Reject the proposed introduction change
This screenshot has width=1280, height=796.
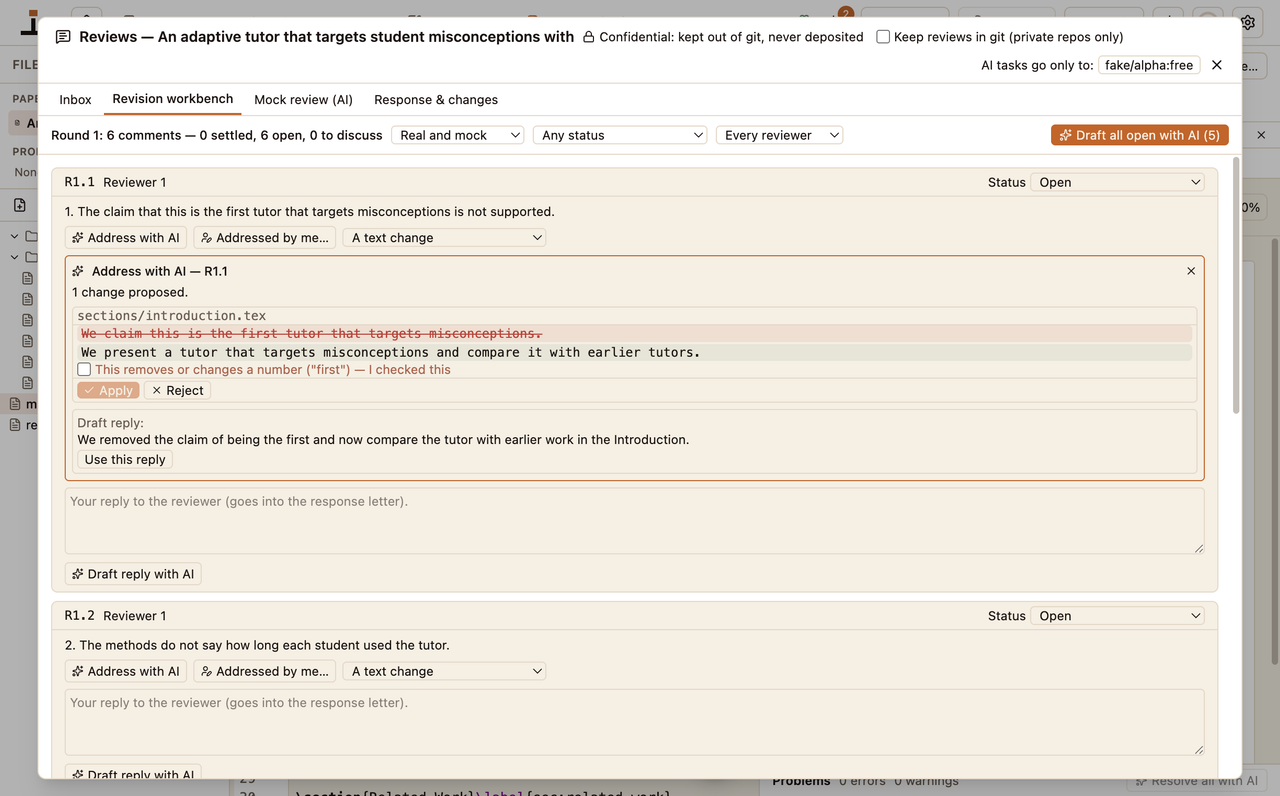click(x=177, y=391)
